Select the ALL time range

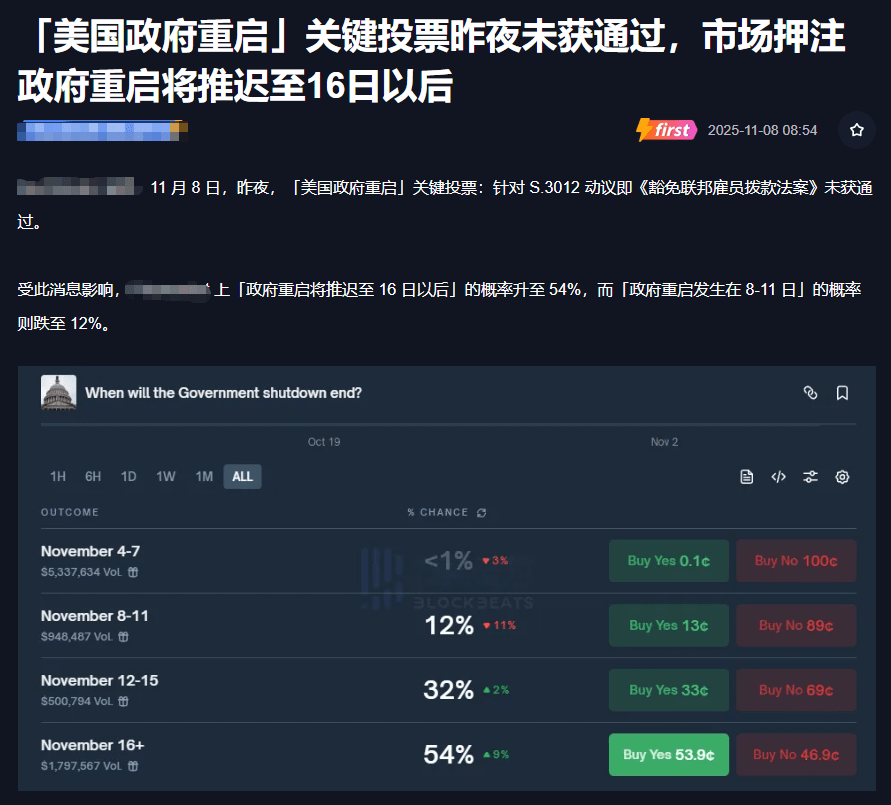pos(243,477)
